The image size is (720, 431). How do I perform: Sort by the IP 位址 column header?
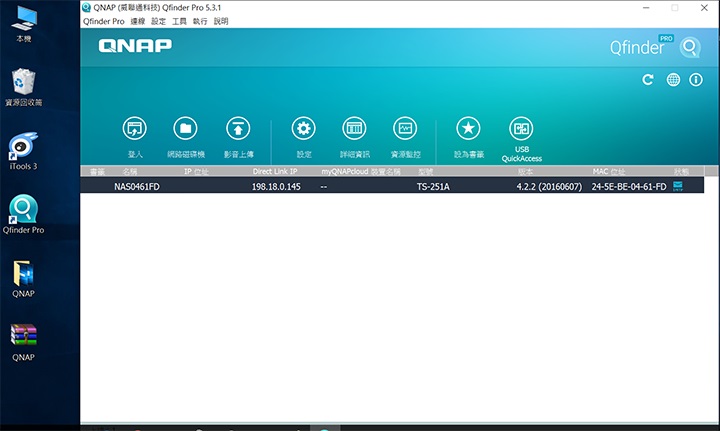point(197,171)
